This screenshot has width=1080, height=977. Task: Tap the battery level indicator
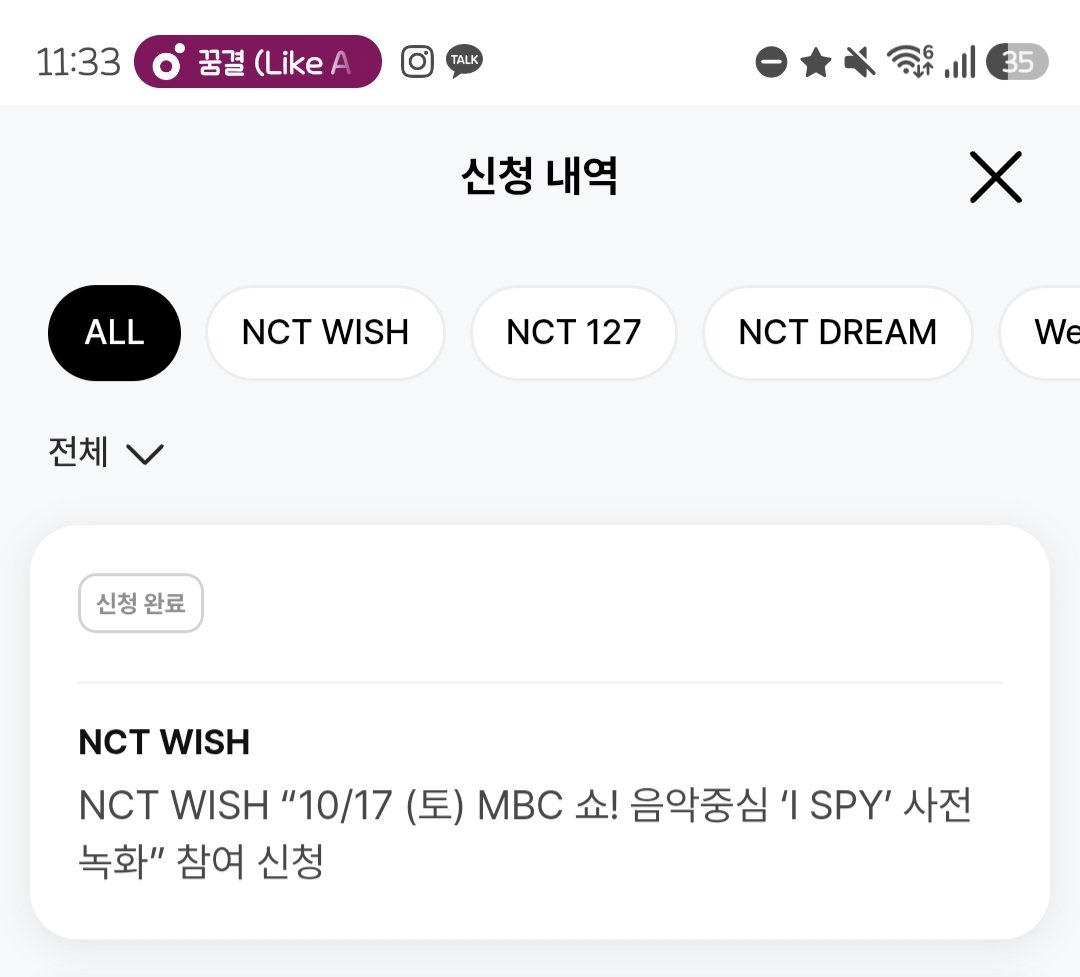pos(1017,61)
